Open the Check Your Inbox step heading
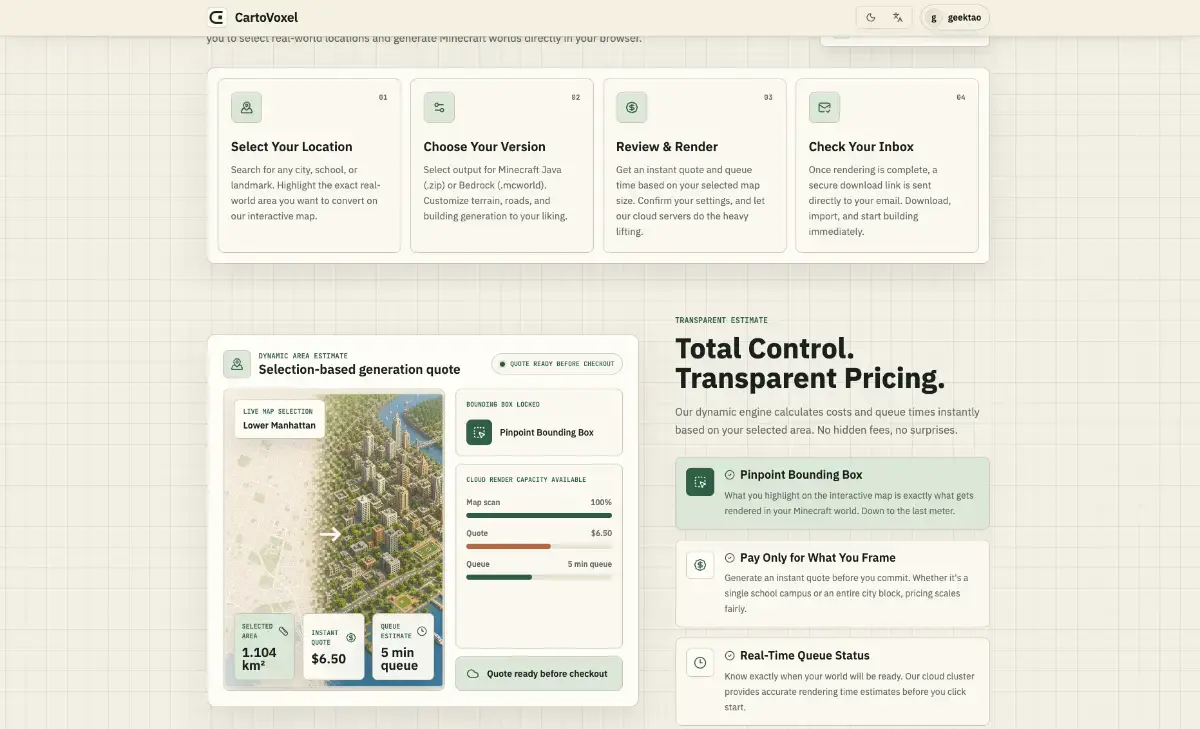Viewport: 1200px width, 729px height. click(x=861, y=147)
